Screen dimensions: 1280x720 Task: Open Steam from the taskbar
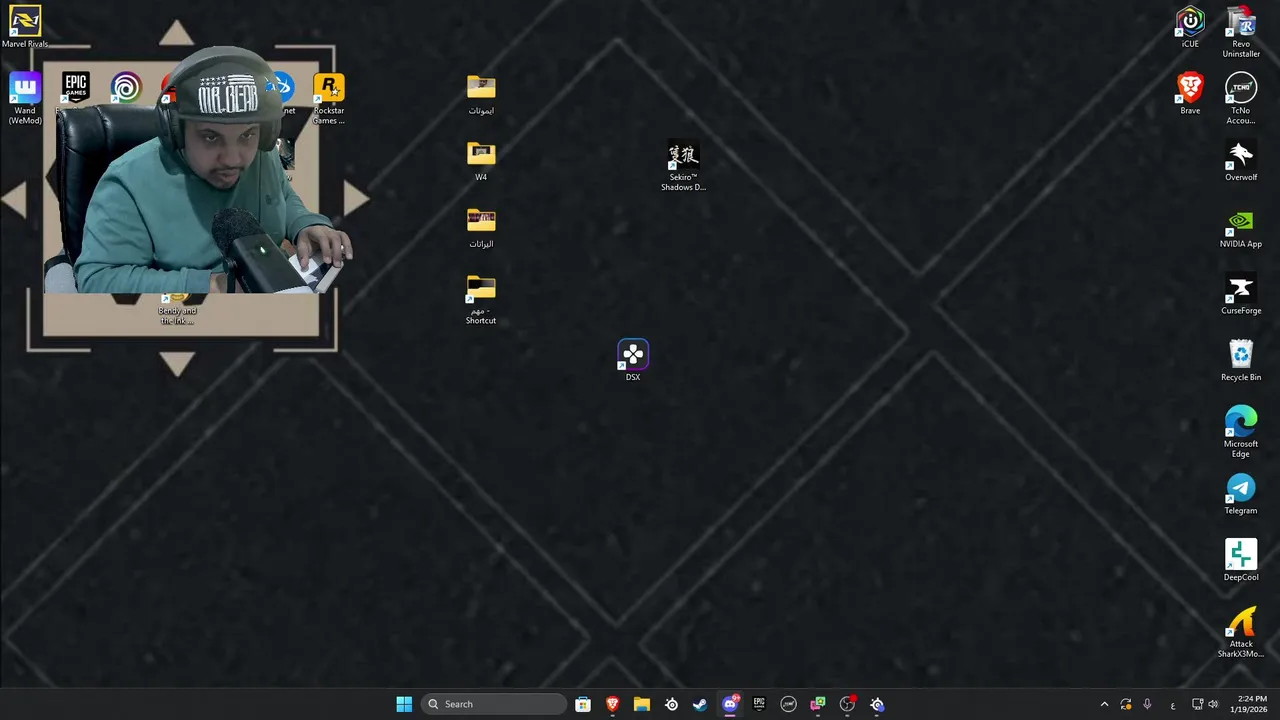coord(700,704)
